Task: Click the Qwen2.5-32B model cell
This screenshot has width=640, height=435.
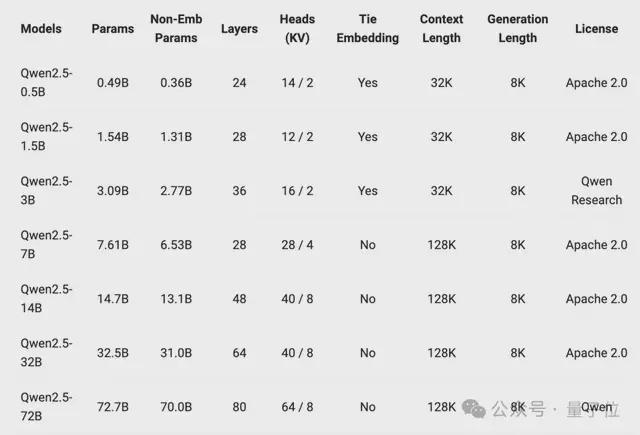Action: tap(46, 353)
